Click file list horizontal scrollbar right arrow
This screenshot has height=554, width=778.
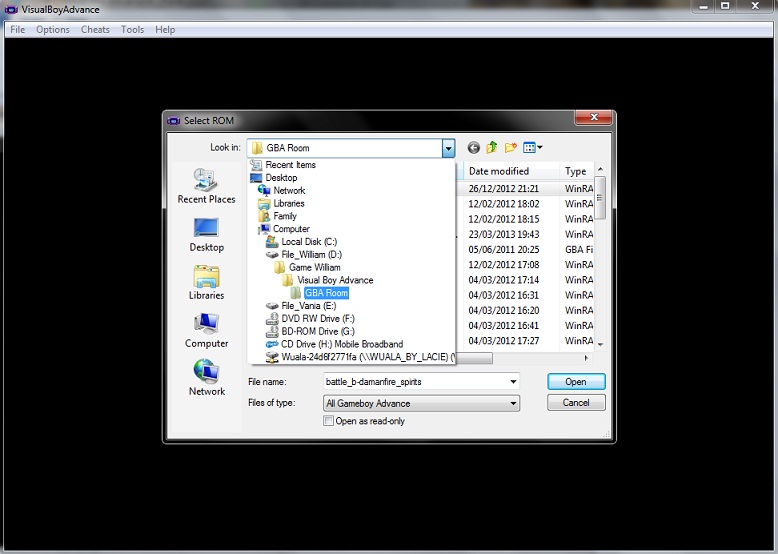click(586, 358)
